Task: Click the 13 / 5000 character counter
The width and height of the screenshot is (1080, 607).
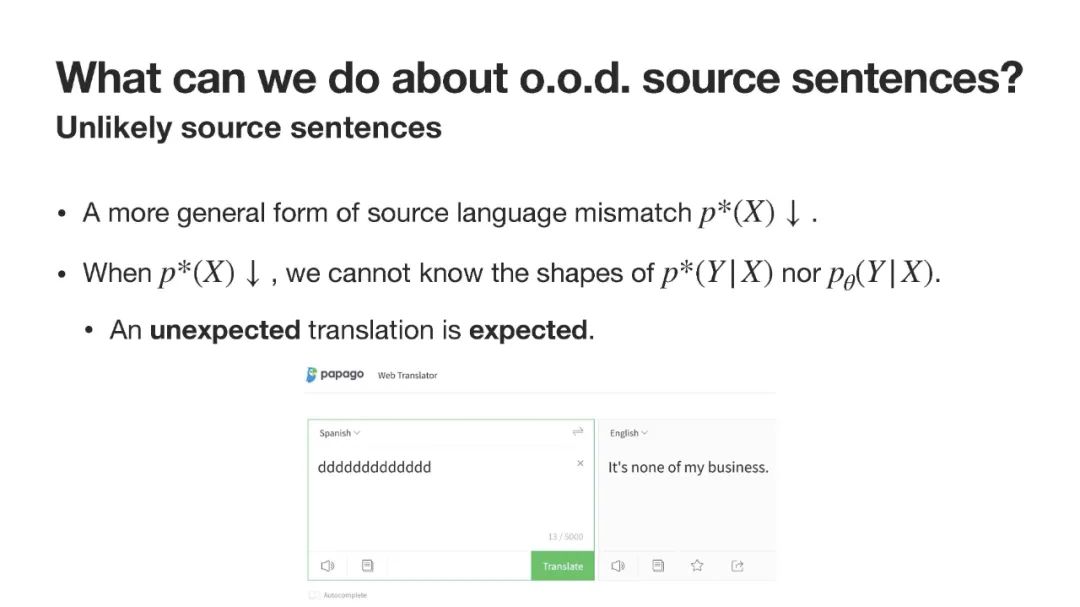Action: [565, 537]
